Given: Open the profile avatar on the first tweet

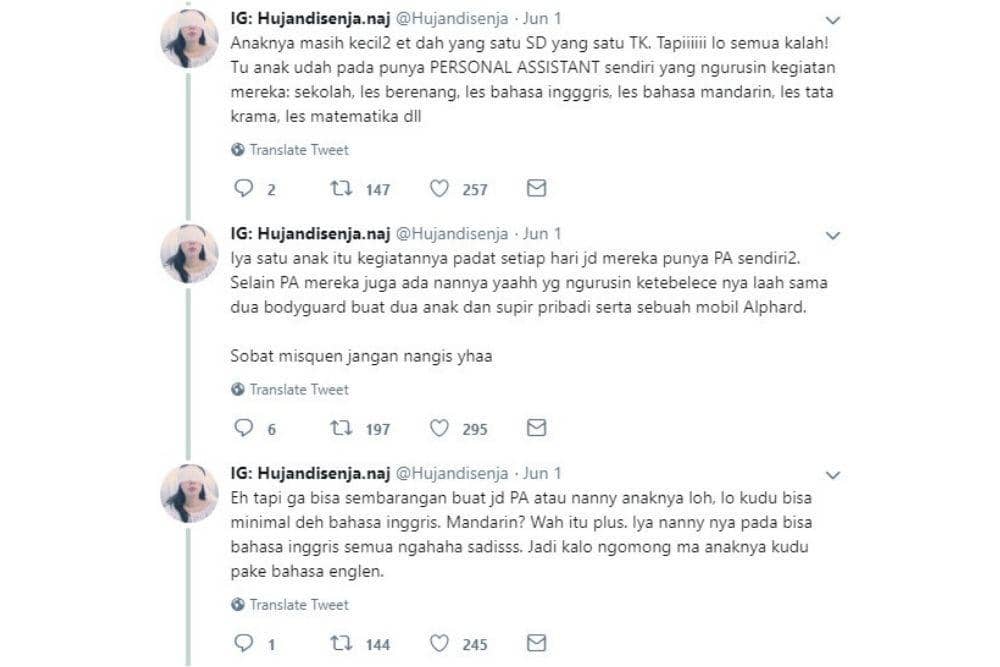Looking at the screenshot, I should (189, 39).
